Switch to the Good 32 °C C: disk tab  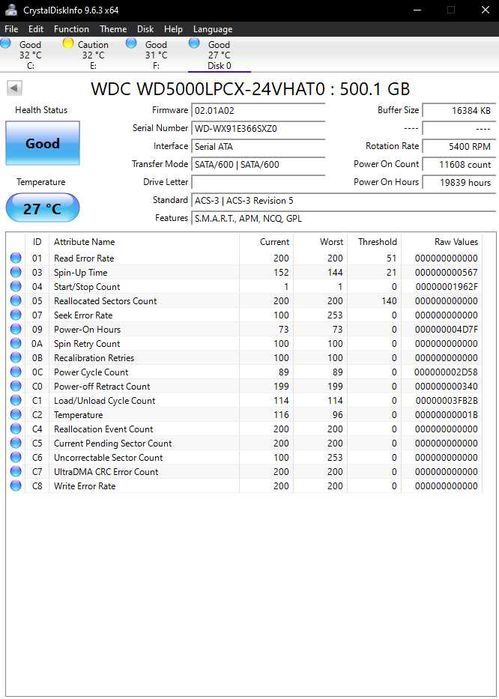[30, 55]
